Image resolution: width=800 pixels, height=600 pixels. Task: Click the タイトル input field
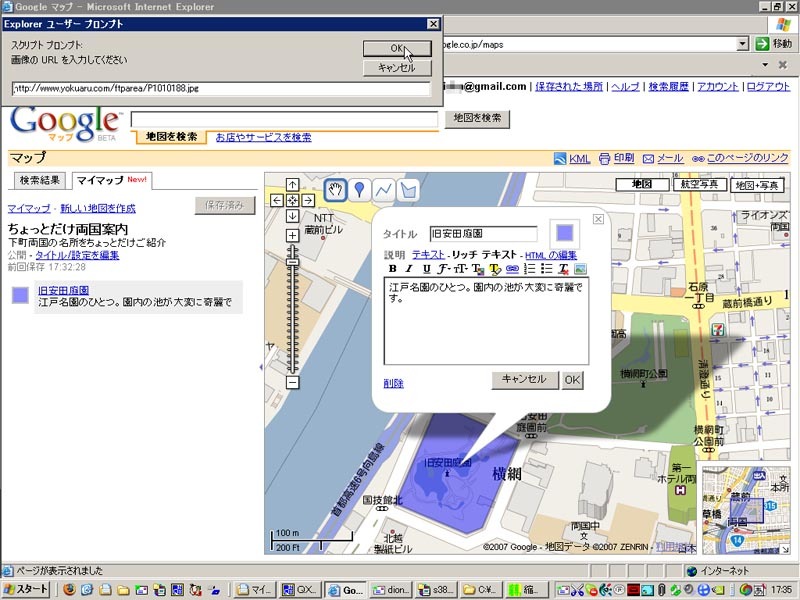[483, 234]
